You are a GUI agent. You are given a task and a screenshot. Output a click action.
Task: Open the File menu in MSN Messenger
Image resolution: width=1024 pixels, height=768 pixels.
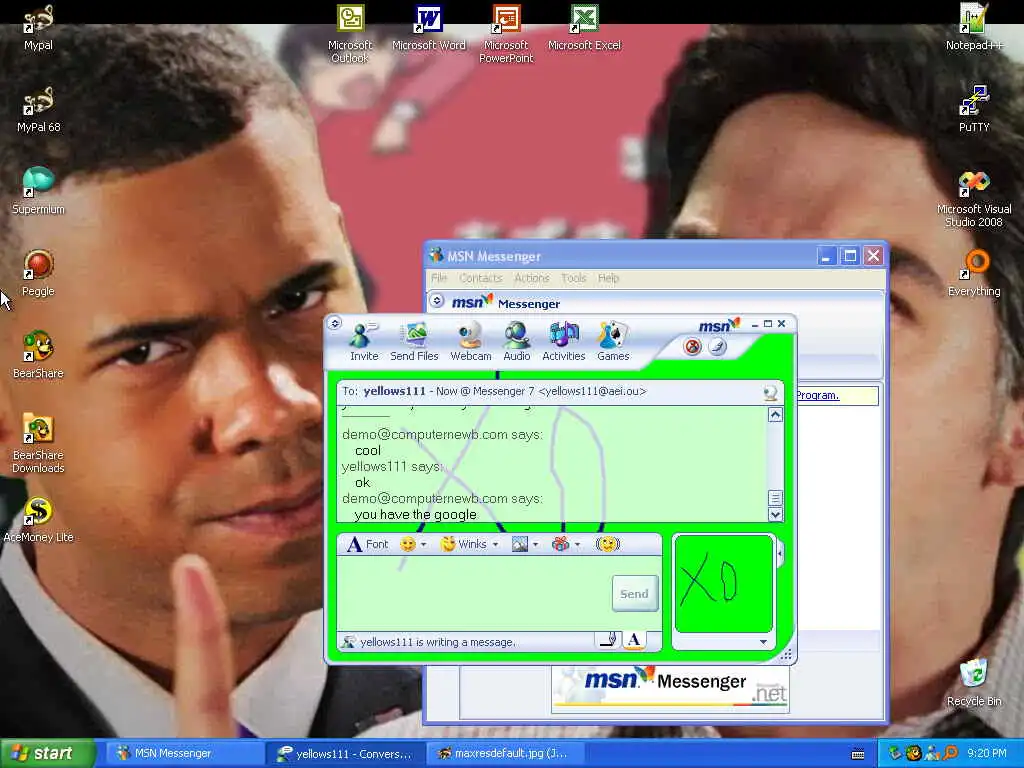(x=439, y=278)
